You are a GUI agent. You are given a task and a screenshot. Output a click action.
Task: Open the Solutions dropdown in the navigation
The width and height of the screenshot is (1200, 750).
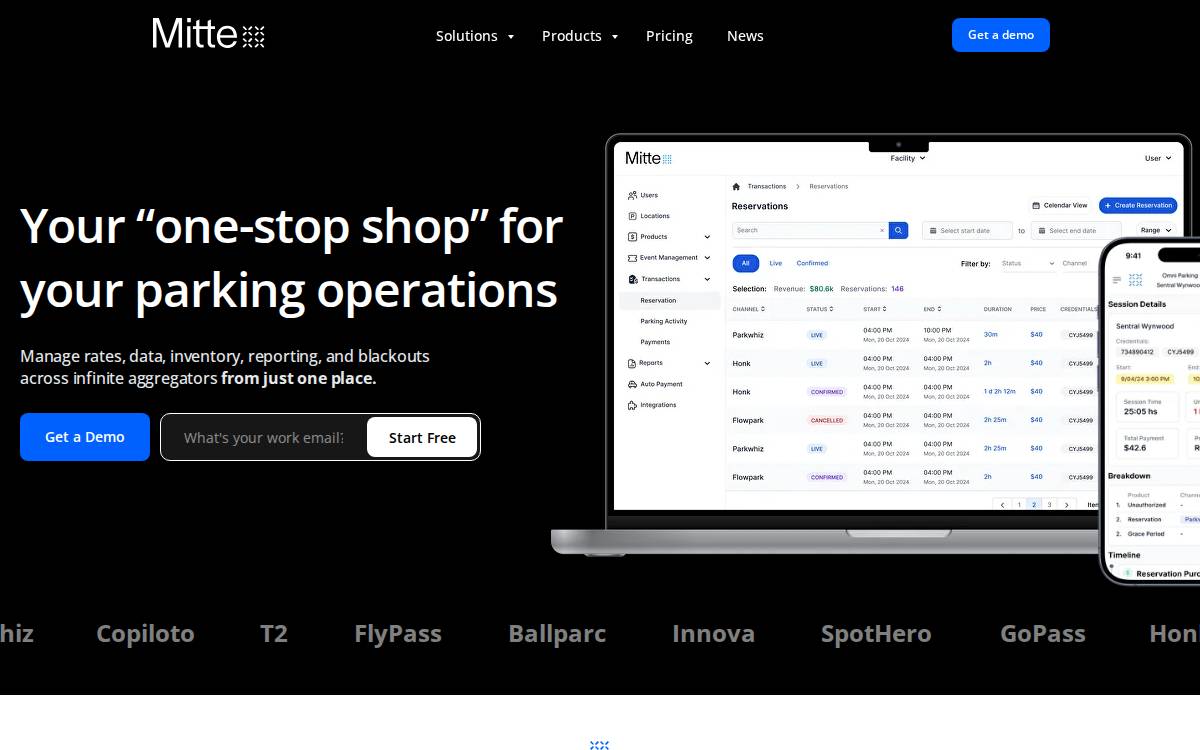(x=475, y=36)
